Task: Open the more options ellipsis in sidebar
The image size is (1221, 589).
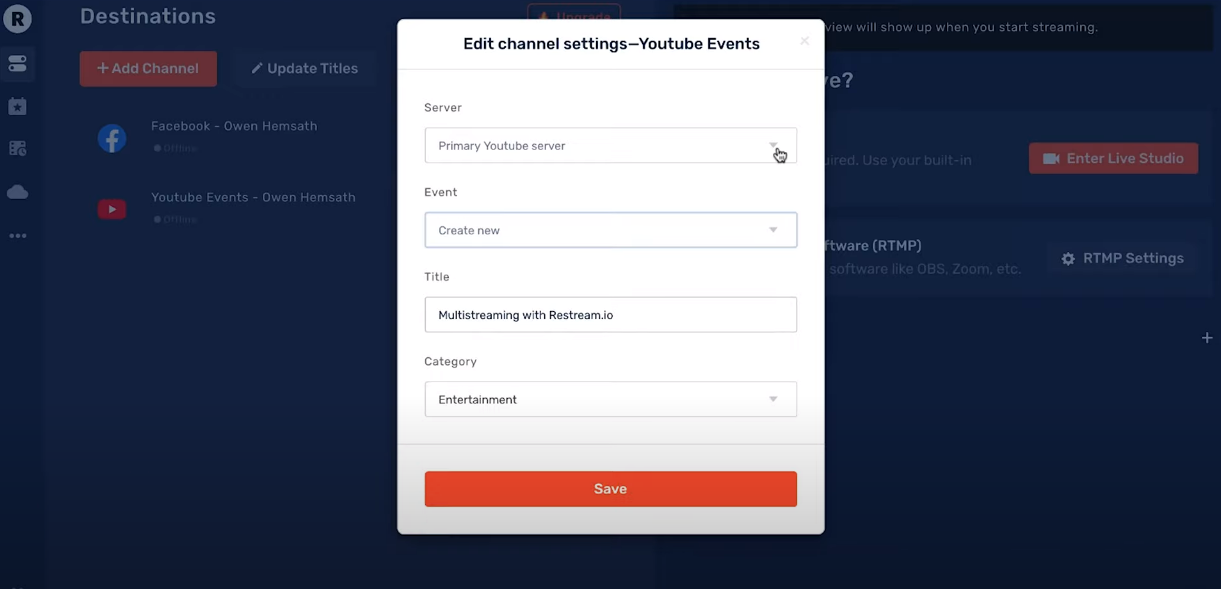Action: (x=17, y=236)
